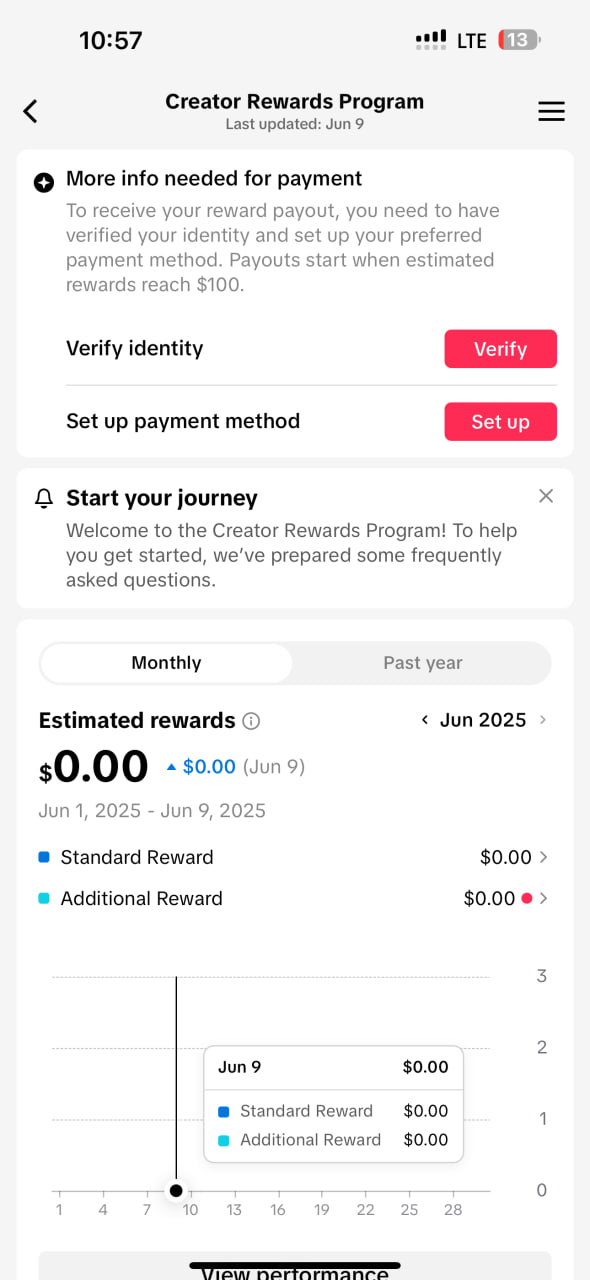Screen dimensions: 590x1280
Task: Tap the Verify button
Action: [x=500, y=349]
